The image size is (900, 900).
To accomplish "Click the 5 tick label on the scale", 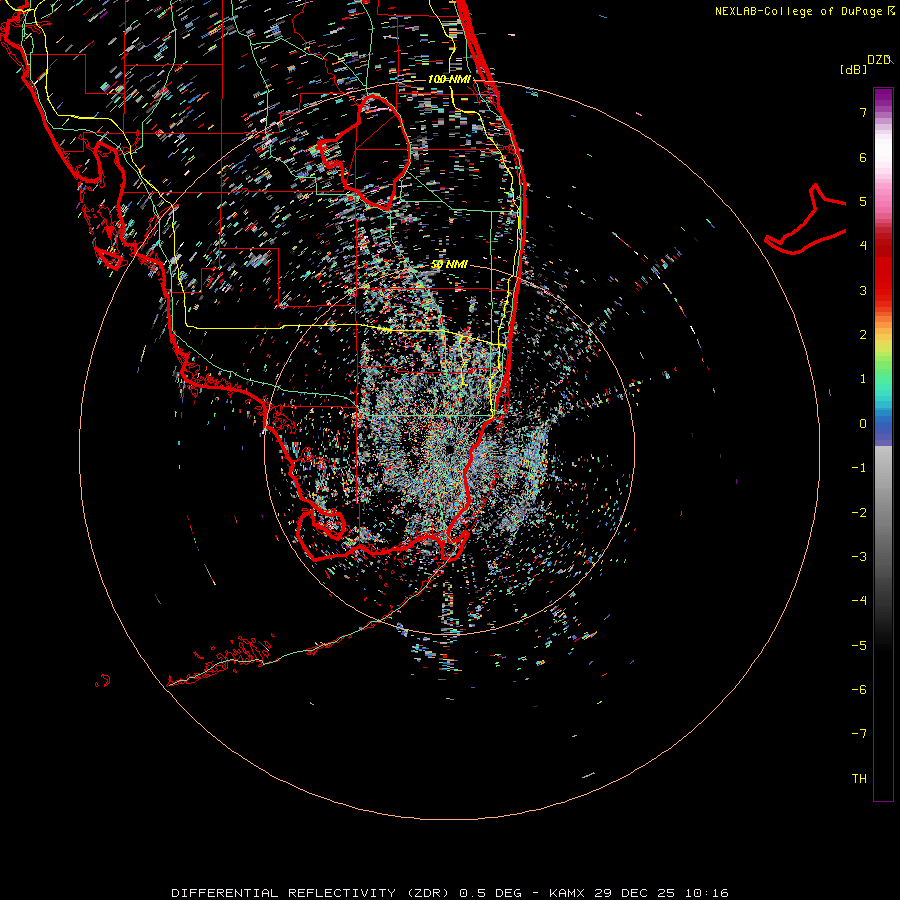I will coord(863,201).
